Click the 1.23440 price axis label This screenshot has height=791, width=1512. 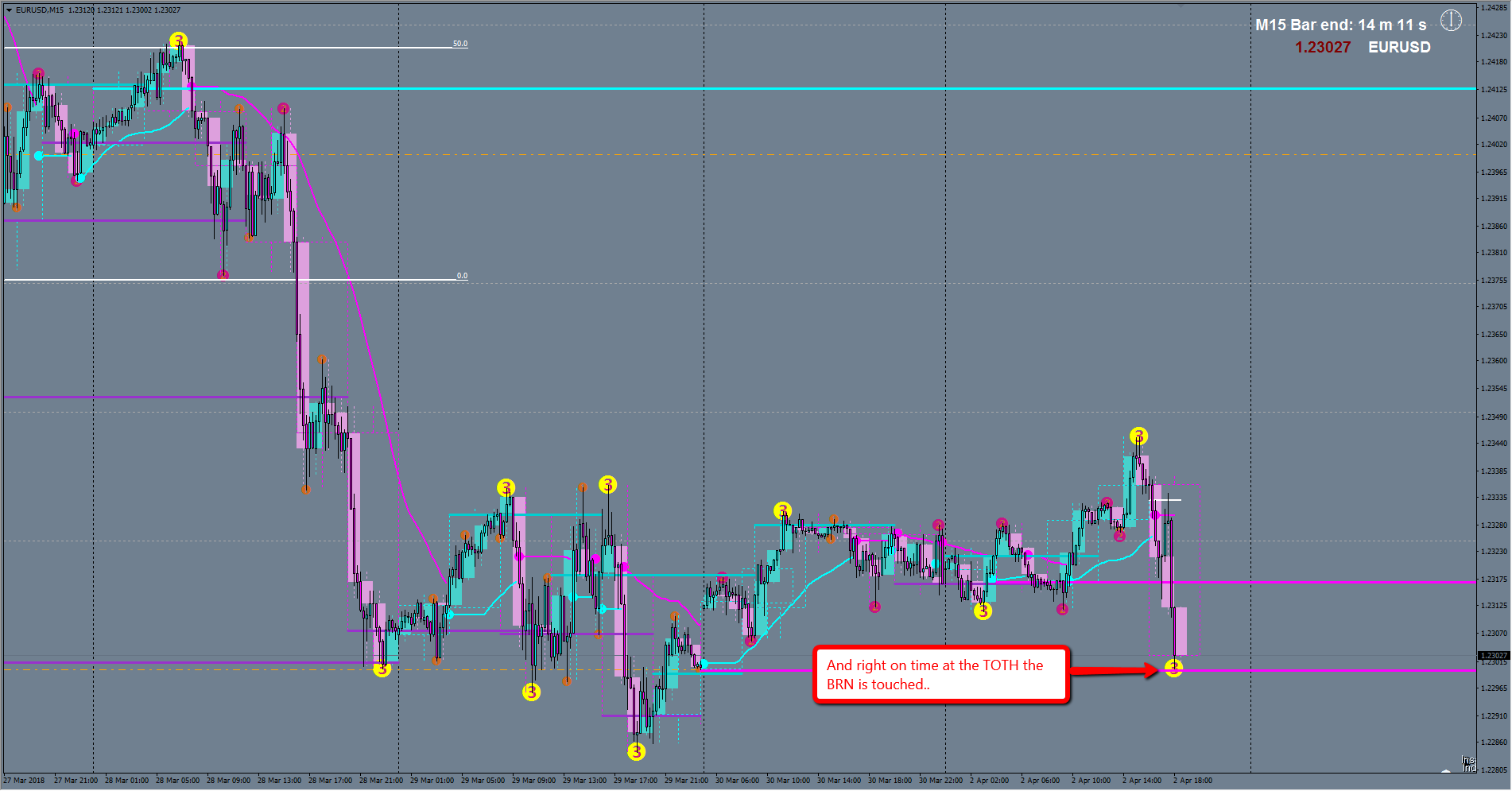point(1495,444)
